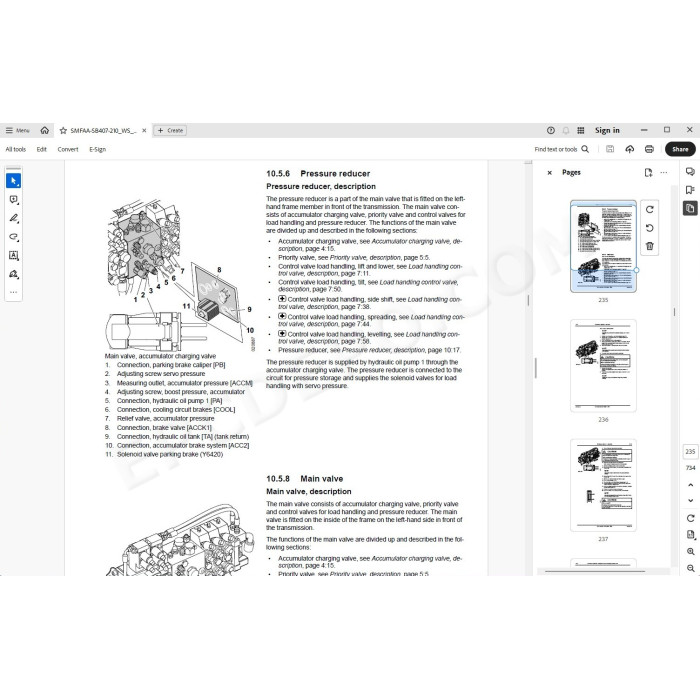
Task: Click the Create button
Action: 170,130
